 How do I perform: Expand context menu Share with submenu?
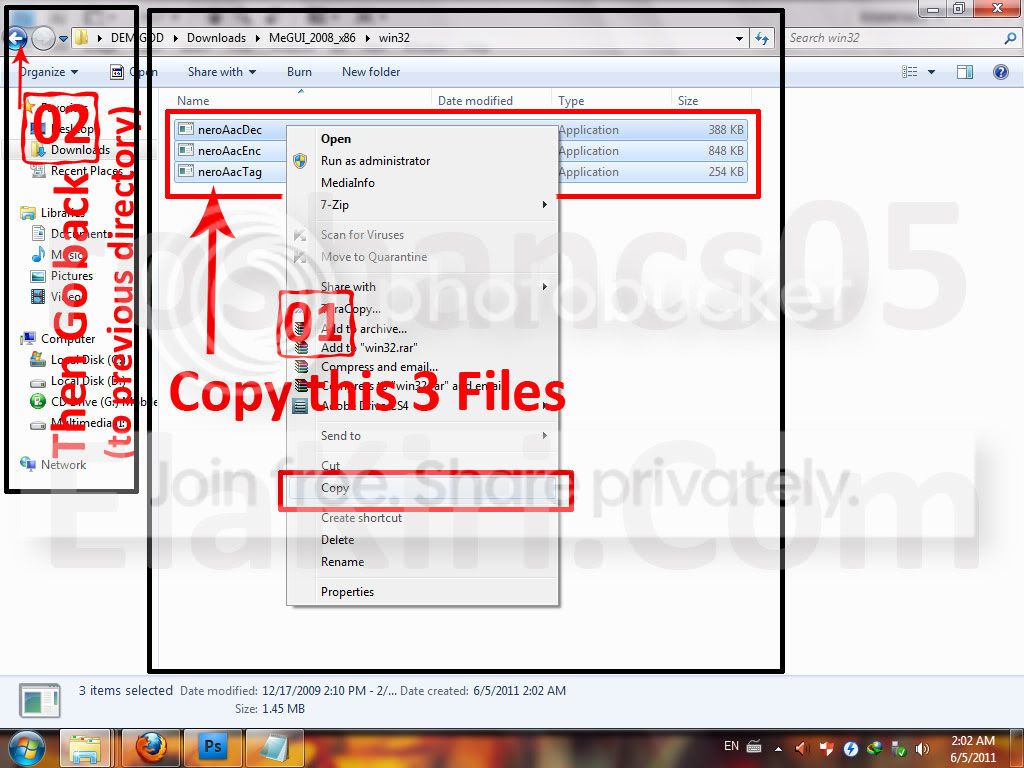[x=422, y=287]
